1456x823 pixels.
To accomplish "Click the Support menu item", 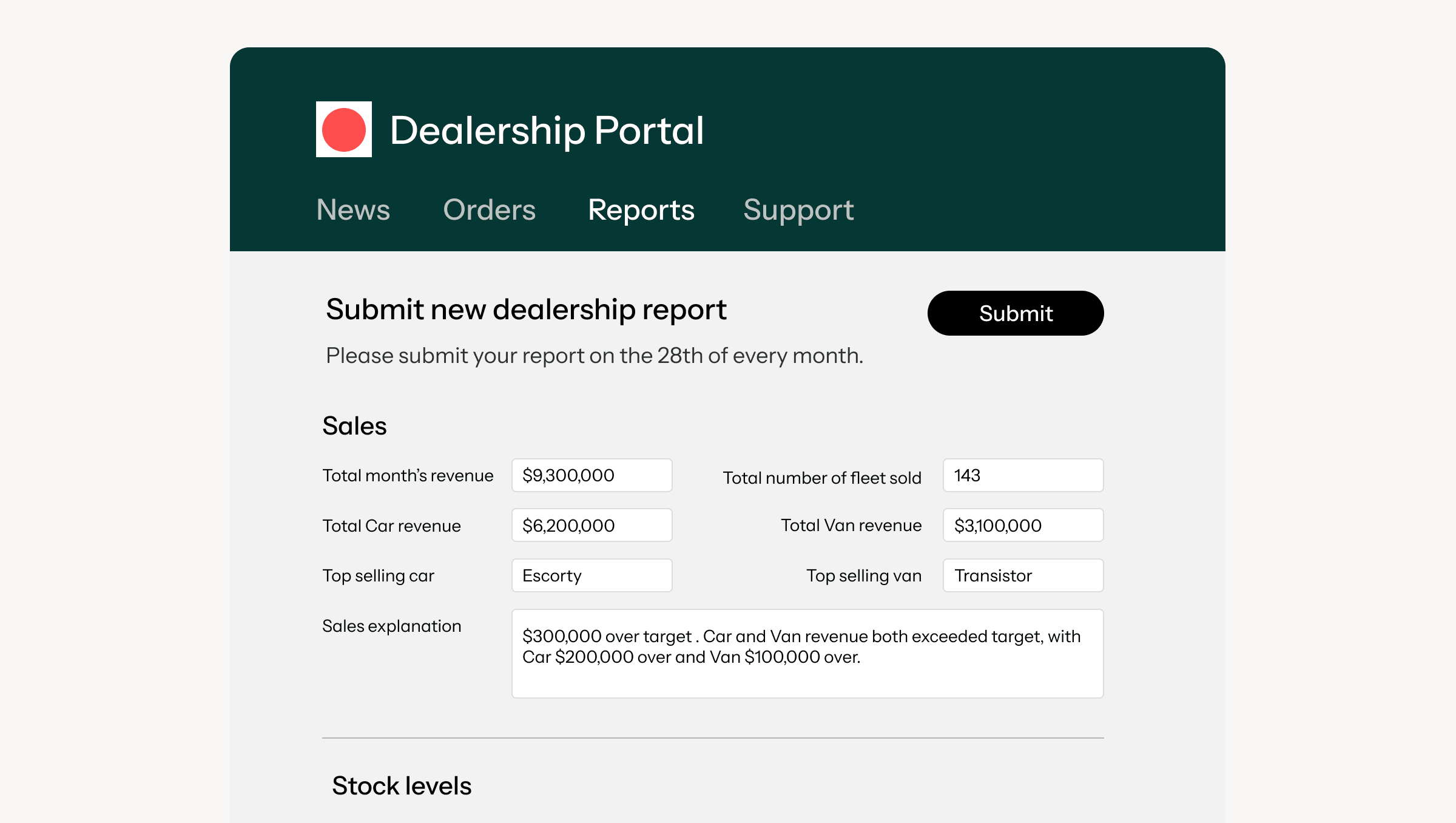I will 798,209.
